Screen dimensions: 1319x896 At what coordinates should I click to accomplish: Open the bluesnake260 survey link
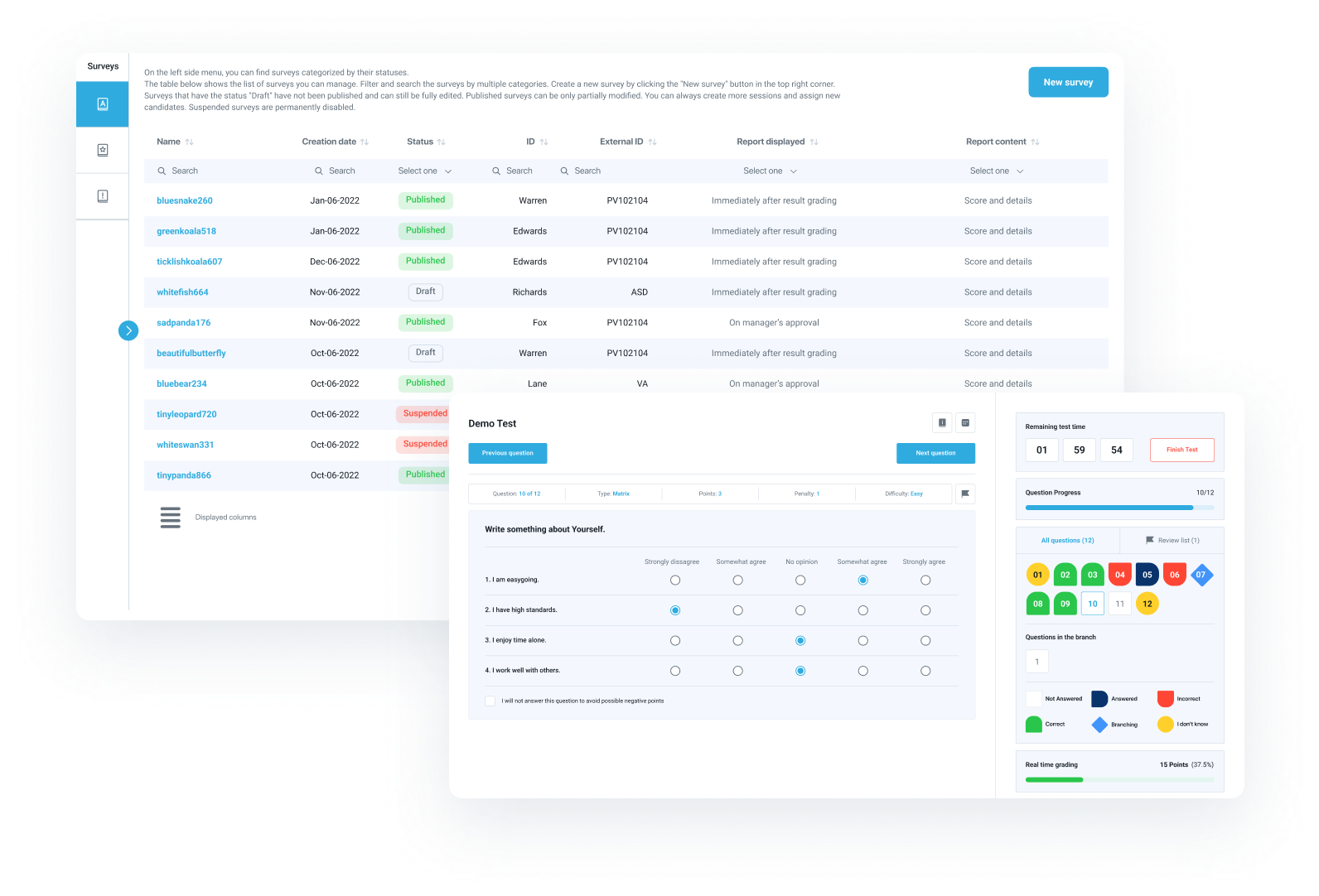pyautogui.click(x=185, y=200)
